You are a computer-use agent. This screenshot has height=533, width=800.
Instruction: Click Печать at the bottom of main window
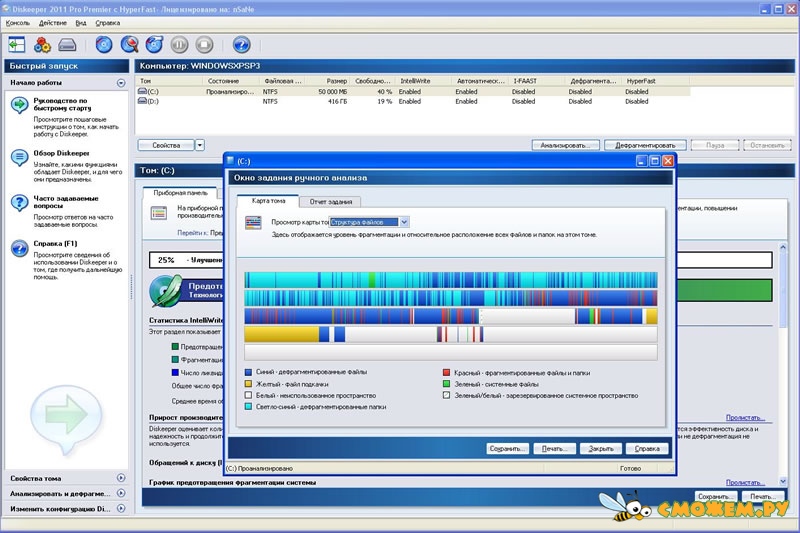click(x=763, y=496)
